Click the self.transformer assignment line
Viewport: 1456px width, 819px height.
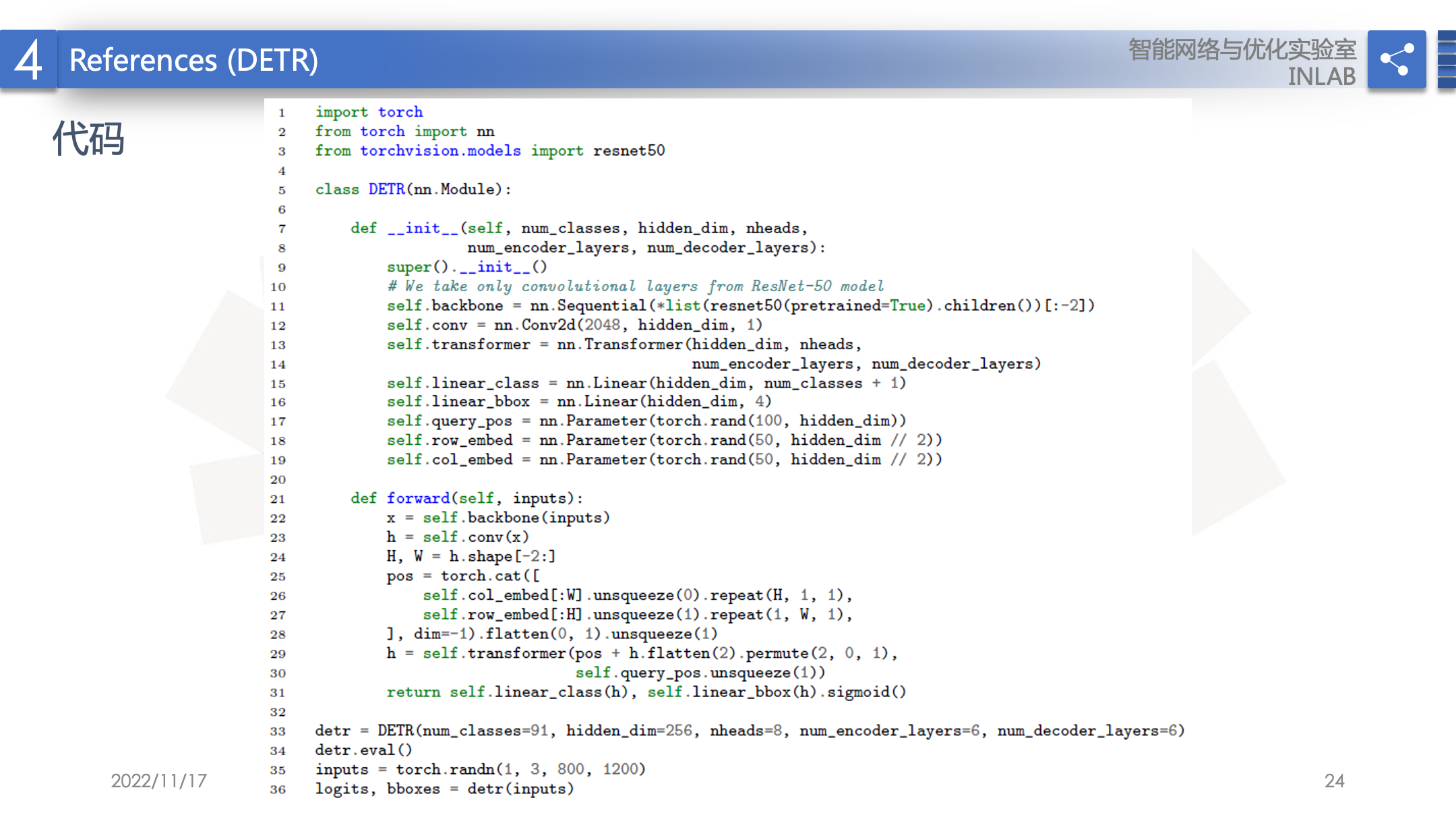point(624,344)
